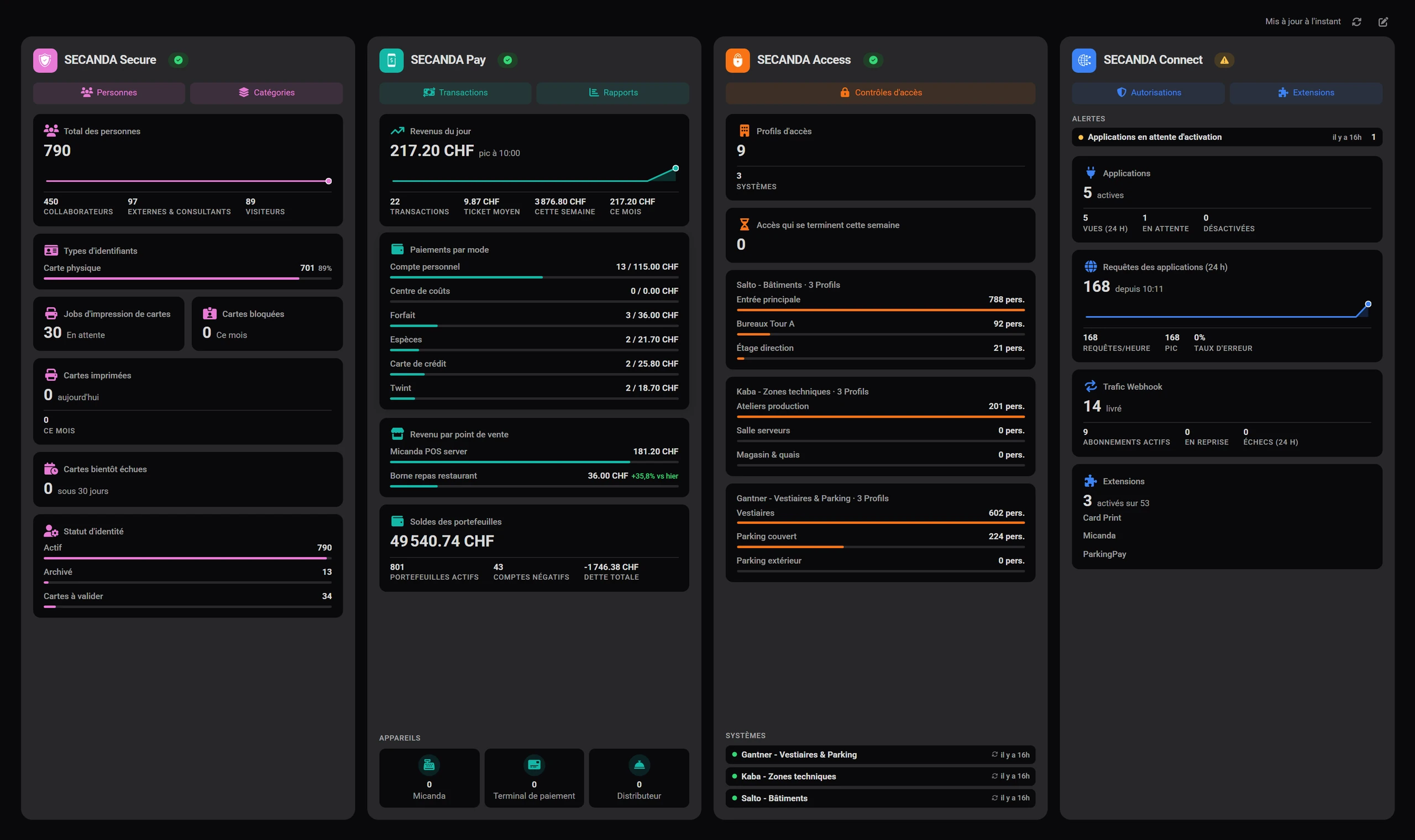Open the Autorisations button
Screen dimensions: 1415x840
(1148, 93)
